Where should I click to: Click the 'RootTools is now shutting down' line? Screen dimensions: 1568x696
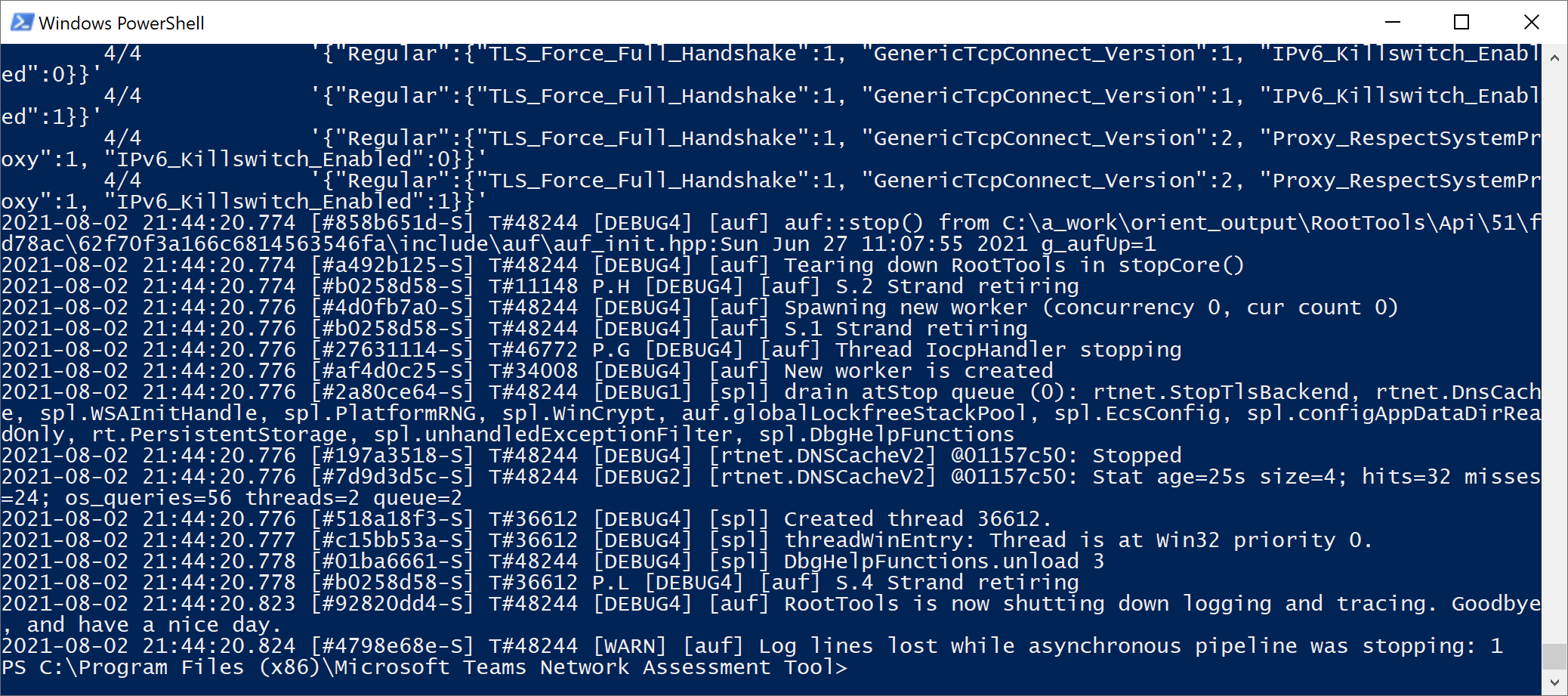(x=770, y=614)
